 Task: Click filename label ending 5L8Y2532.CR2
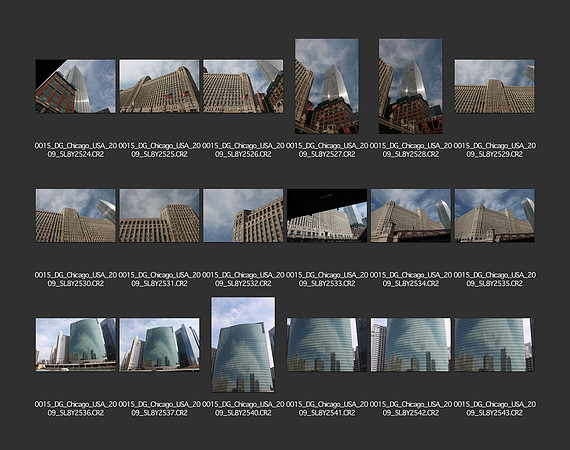[243, 279]
